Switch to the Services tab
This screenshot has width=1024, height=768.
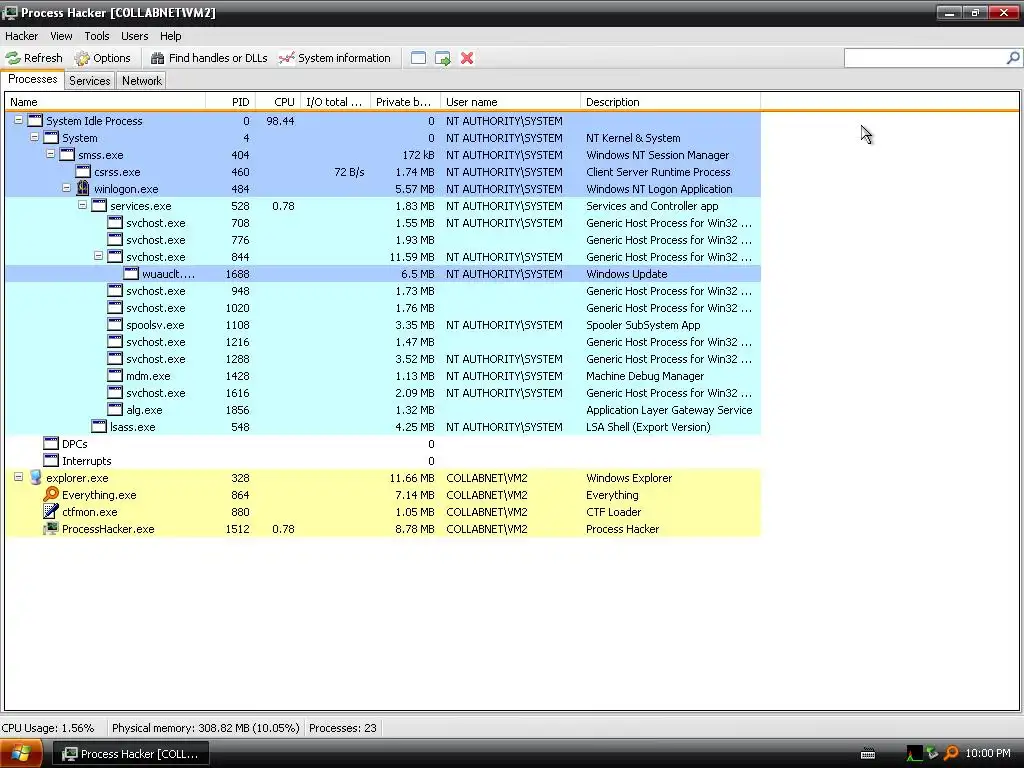coord(89,81)
